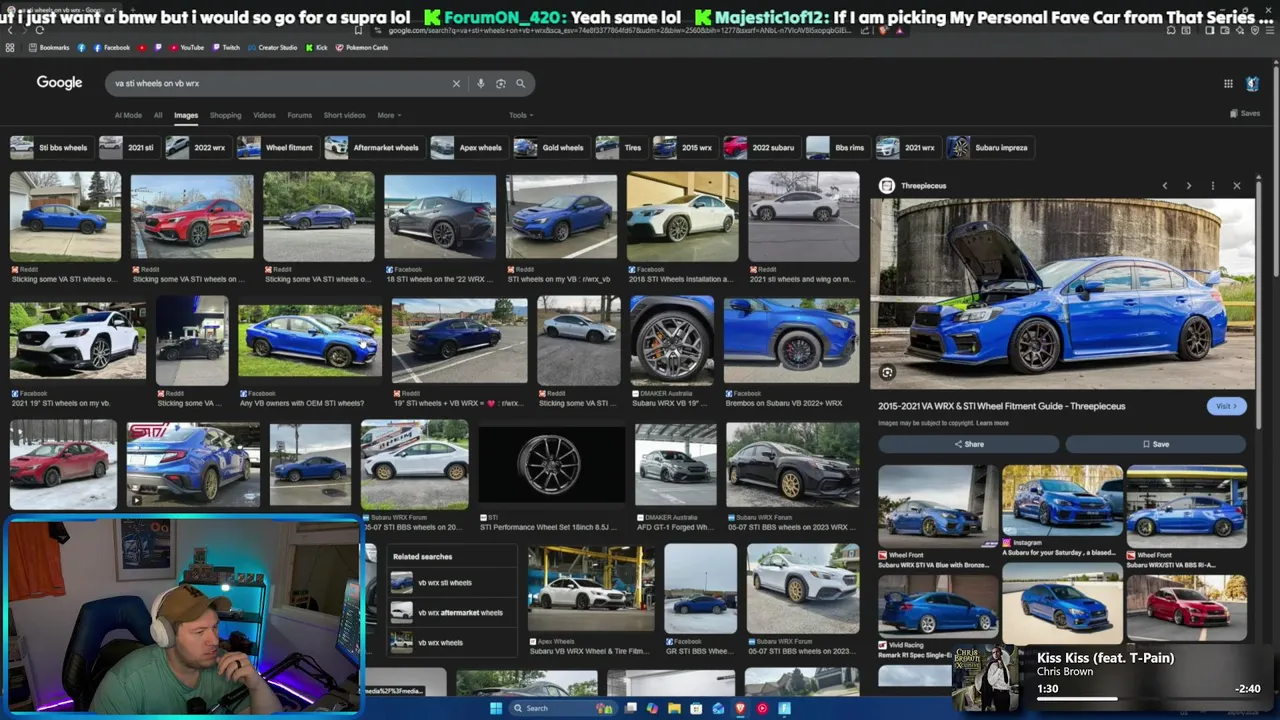Close the Threepieceus image preview panel
Viewport: 1280px width, 720px height.
[x=1237, y=186]
